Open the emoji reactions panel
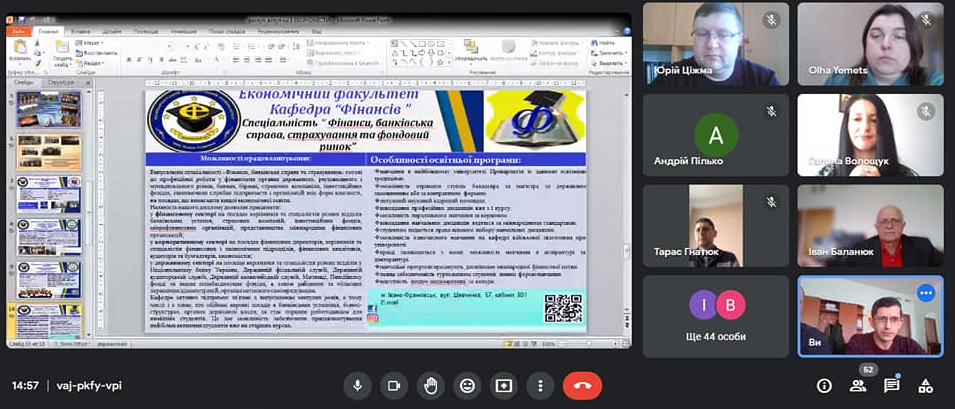The image size is (955, 409). click(467, 385)
